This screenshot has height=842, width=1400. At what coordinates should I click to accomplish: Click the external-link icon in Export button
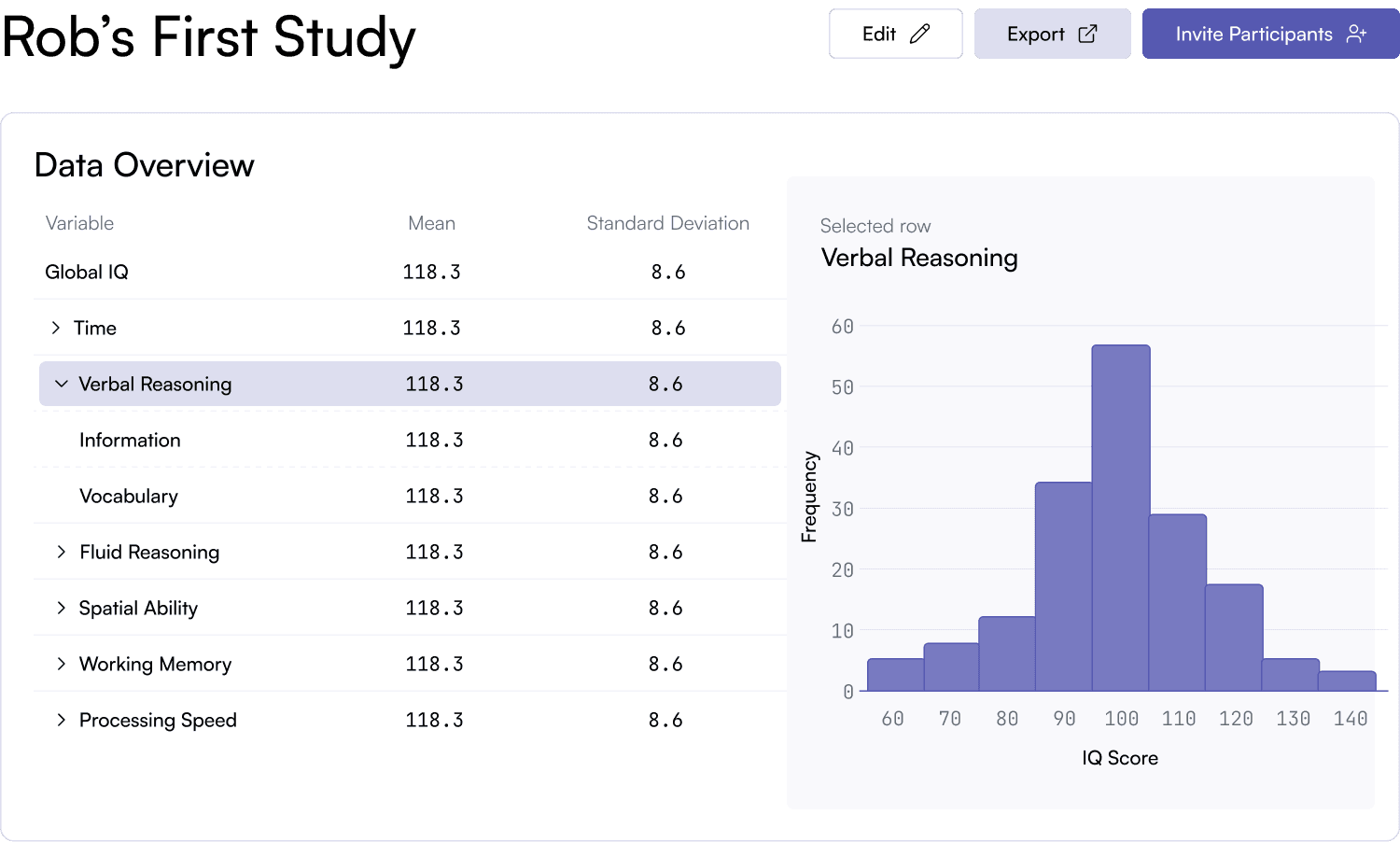[1087, 35]
